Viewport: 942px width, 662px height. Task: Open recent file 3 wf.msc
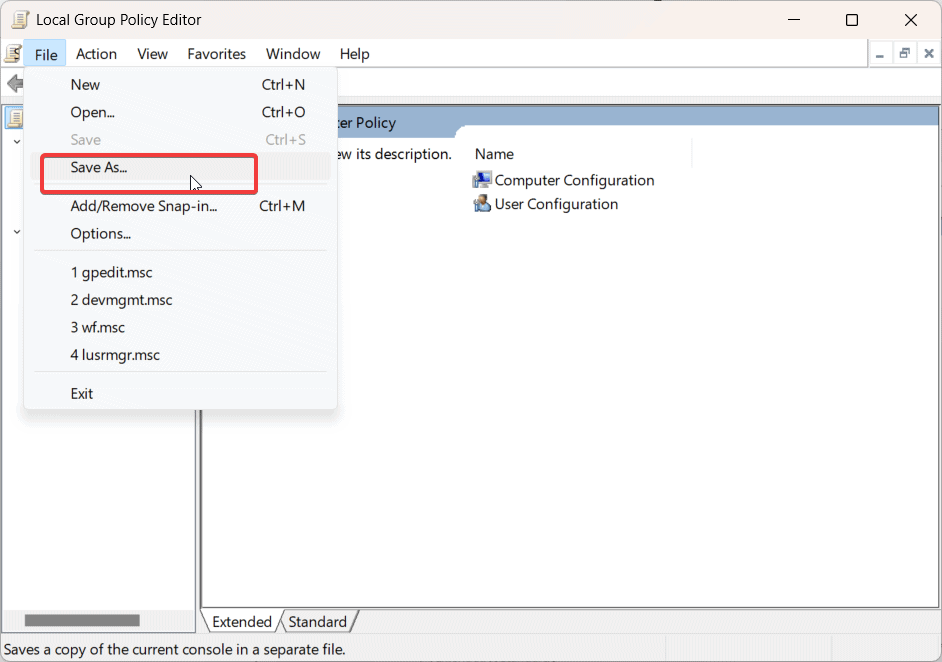coord(180,328)
